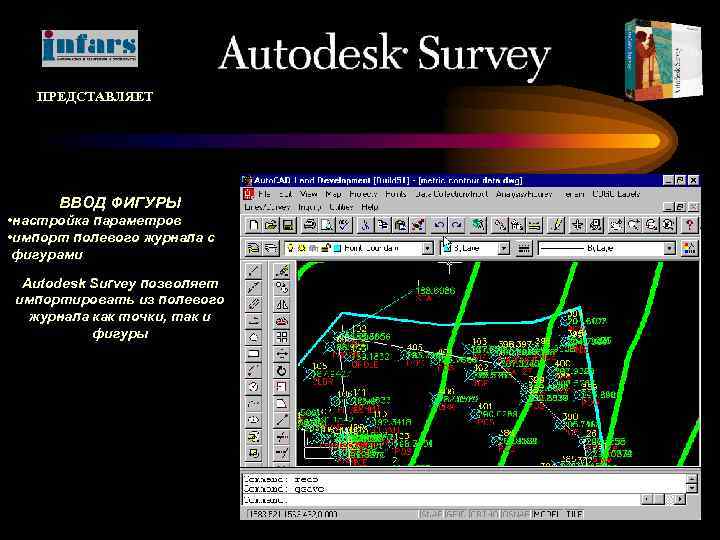Screen dimensions: 720x540
Task: Open the Inquiry menu
Action: 309,207
